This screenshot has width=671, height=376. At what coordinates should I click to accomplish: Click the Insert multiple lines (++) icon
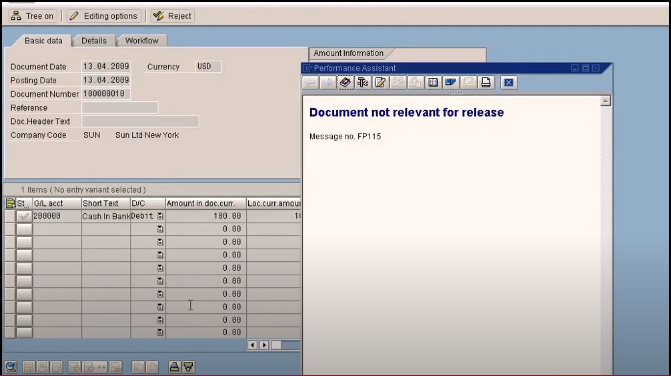coord(95,367)
